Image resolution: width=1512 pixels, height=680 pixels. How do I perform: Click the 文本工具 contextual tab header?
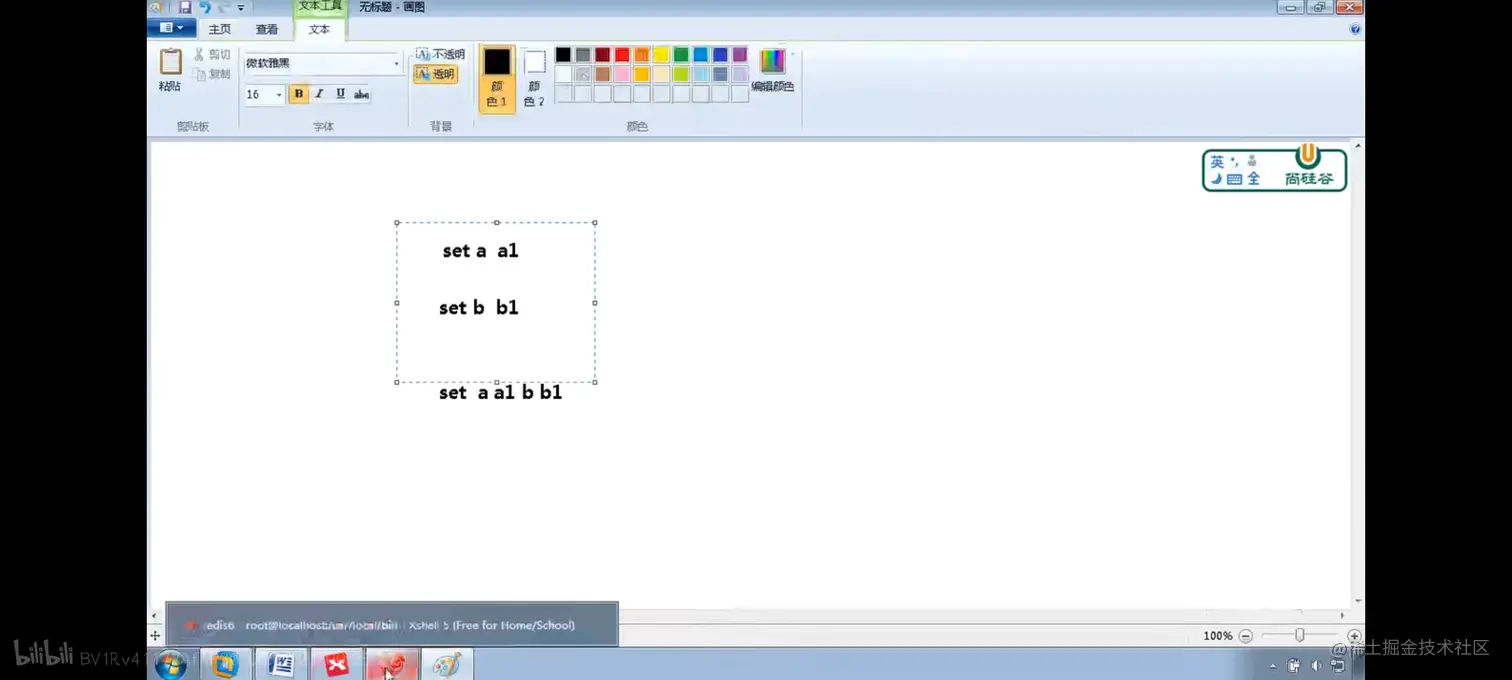[320, 6]
